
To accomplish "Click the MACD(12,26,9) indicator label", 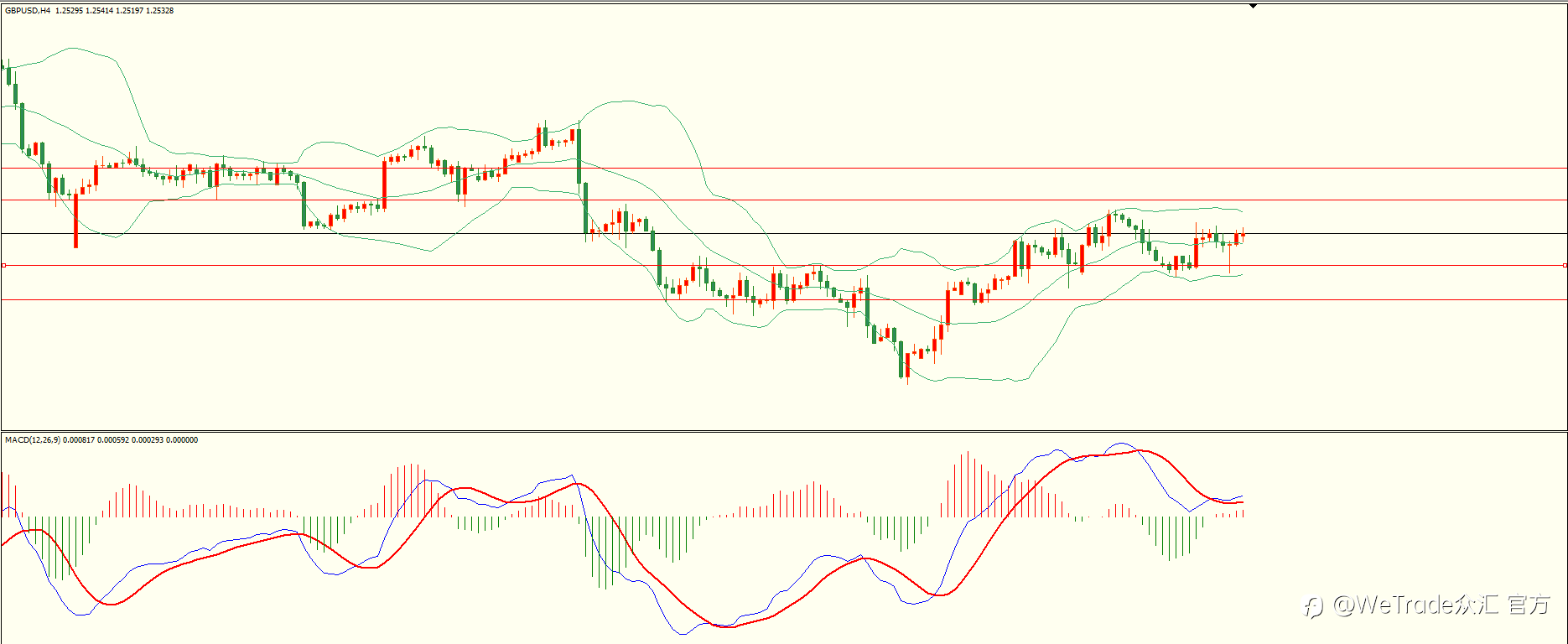I will (33, 440).
